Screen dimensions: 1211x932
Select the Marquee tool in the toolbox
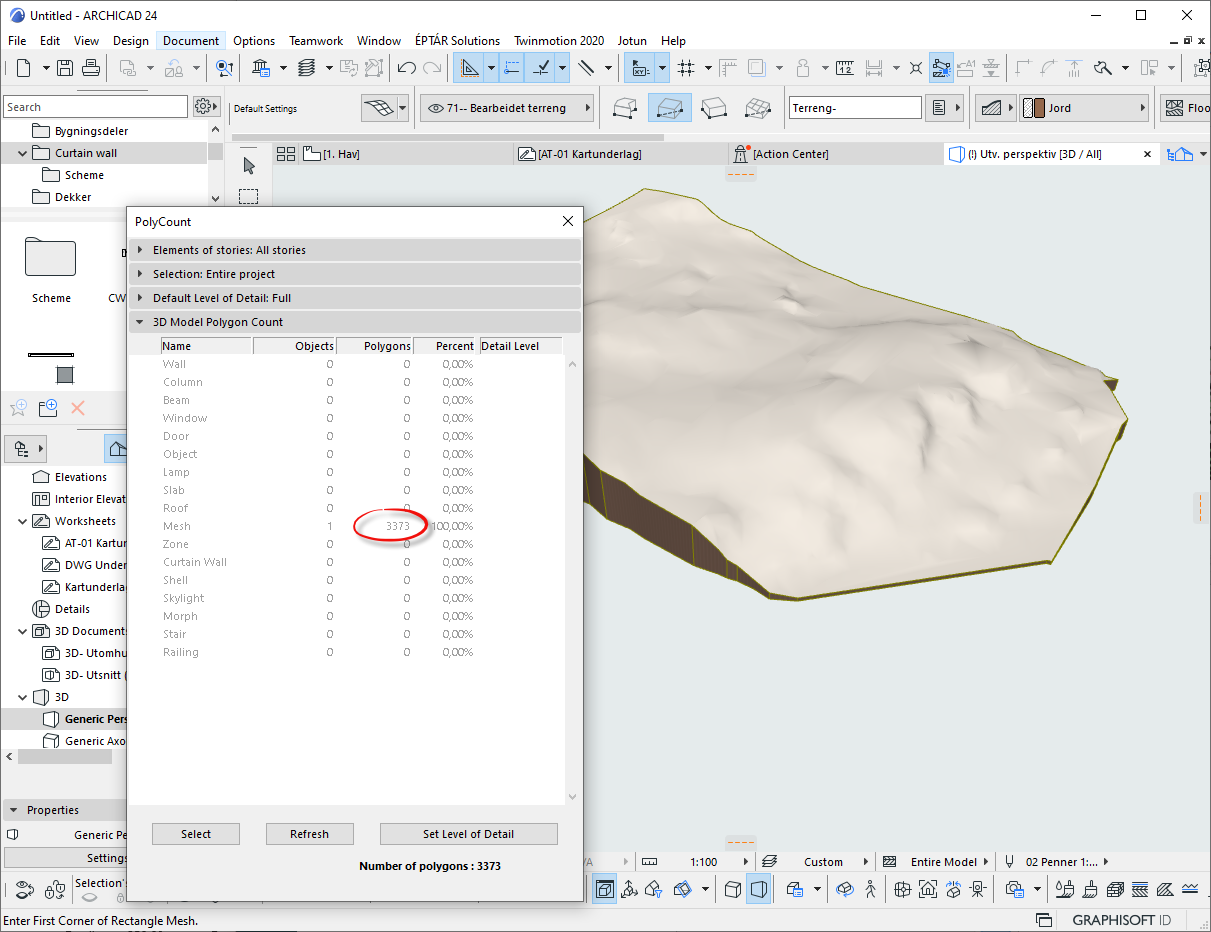point(249,197)
